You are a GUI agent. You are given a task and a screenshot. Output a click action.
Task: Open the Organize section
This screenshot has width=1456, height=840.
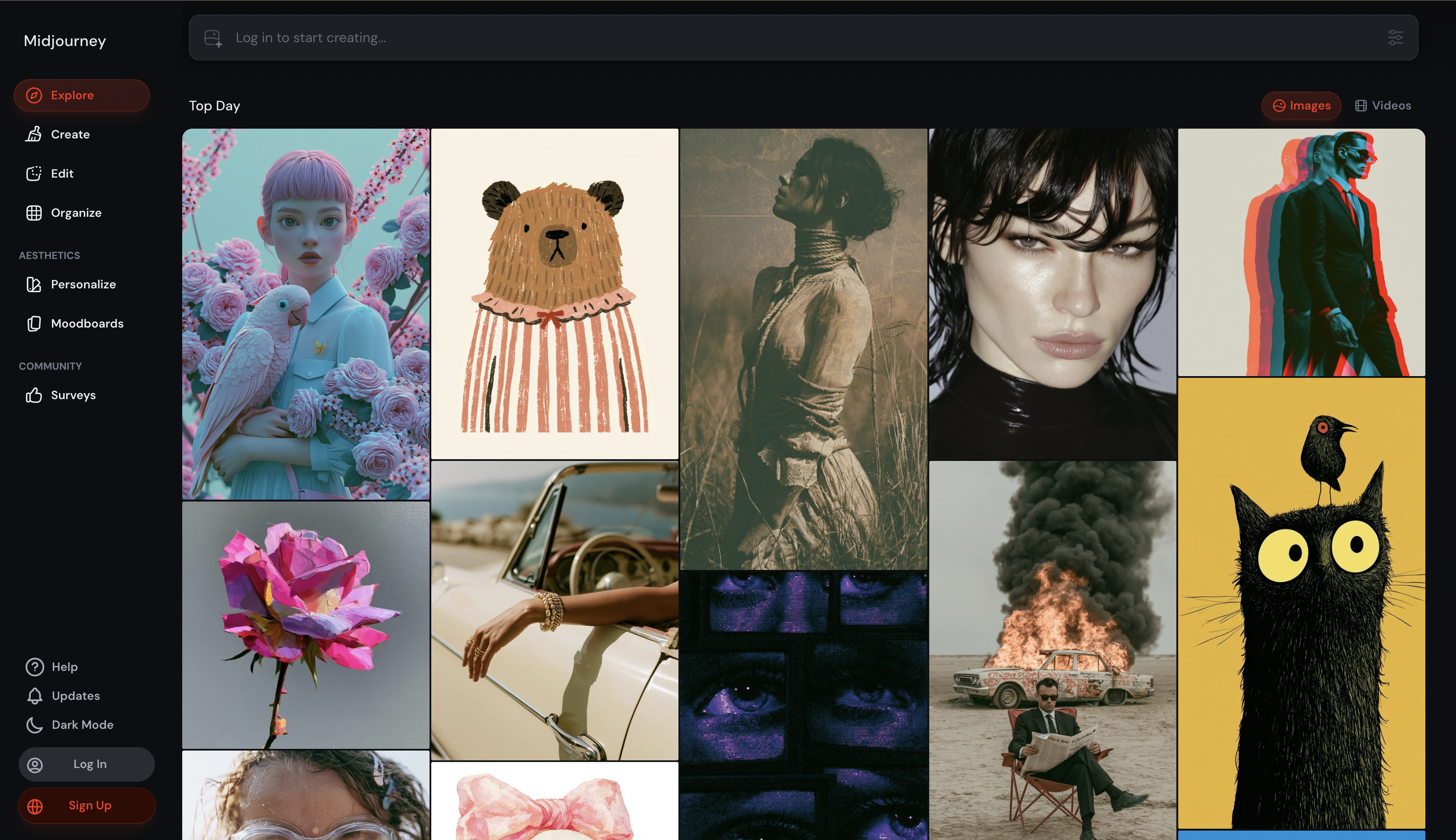81,212
